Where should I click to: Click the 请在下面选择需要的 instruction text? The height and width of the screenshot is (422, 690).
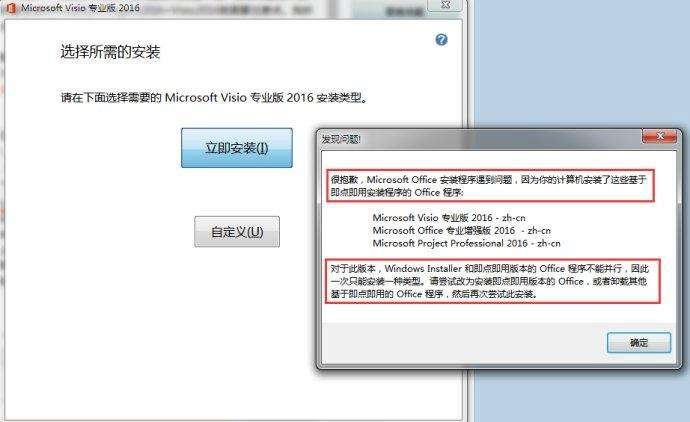coord(214,97)
